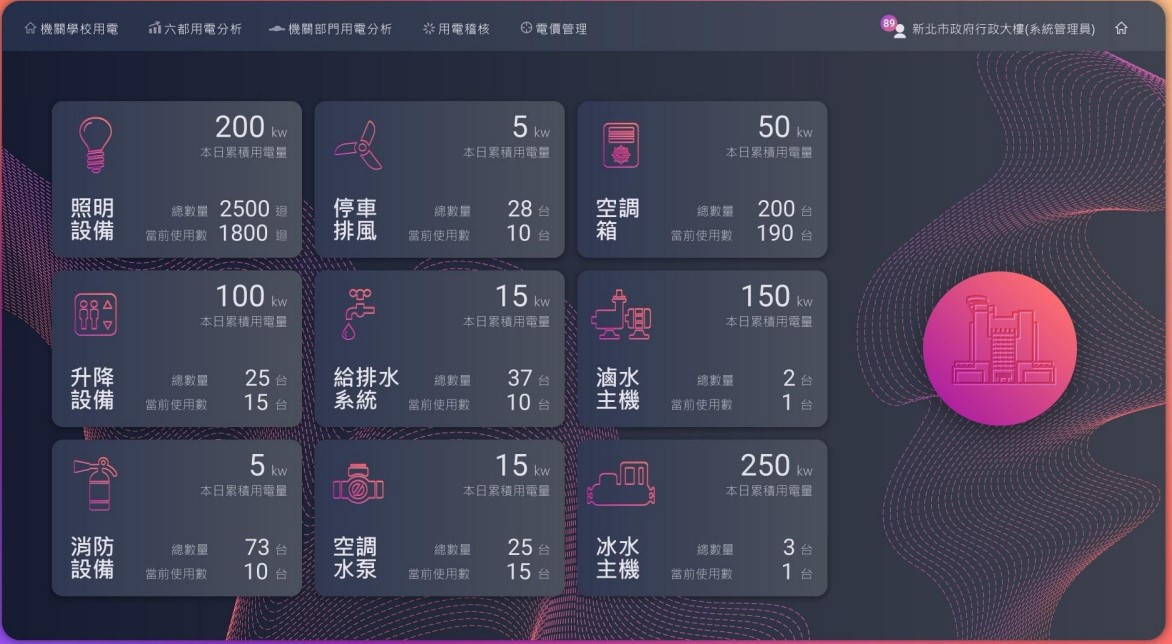Click the 總數量 28 value for 停車排風
The image size is (1172, 644).
(x=520, y=209)
